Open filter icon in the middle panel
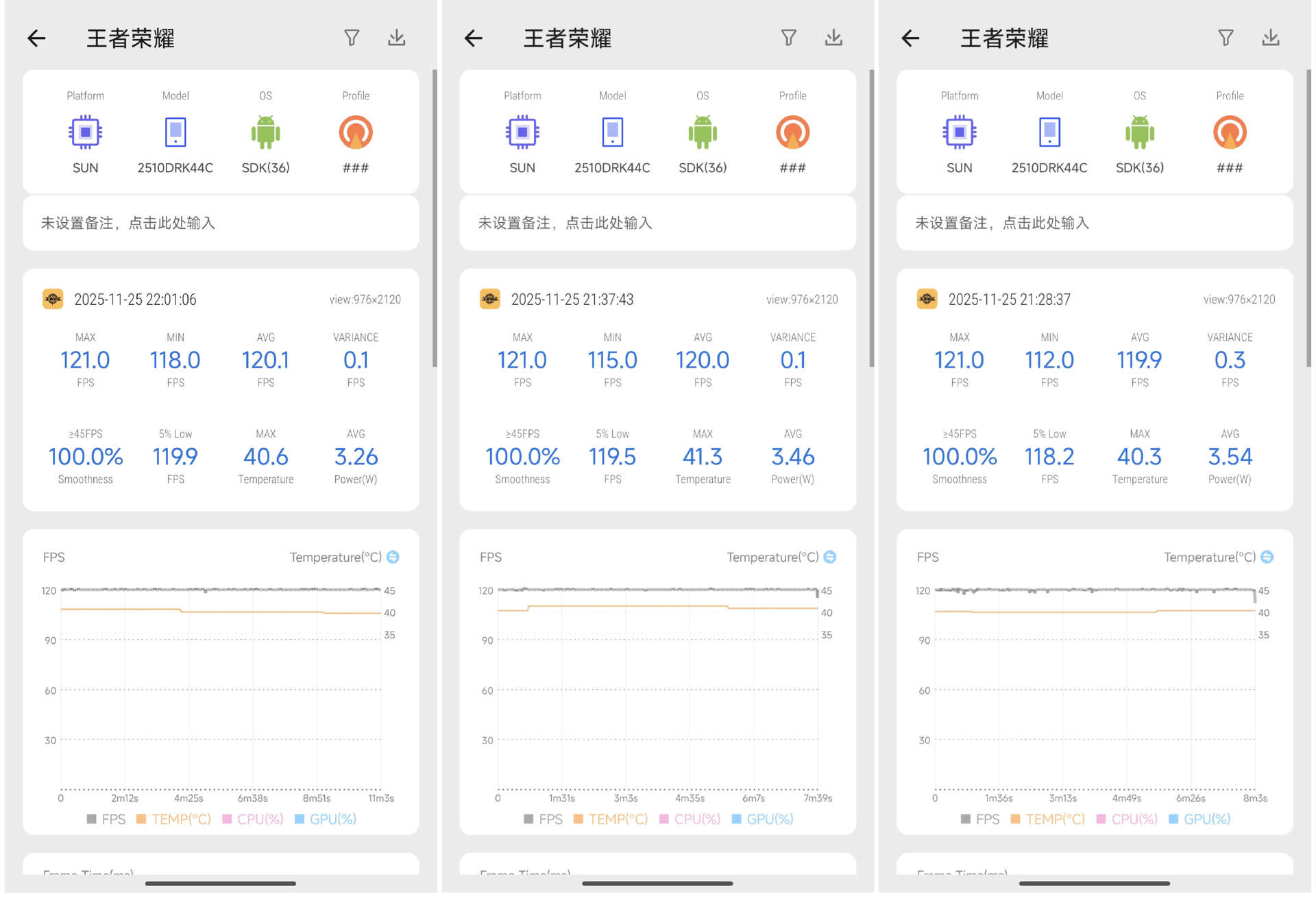 click(788, 38)
